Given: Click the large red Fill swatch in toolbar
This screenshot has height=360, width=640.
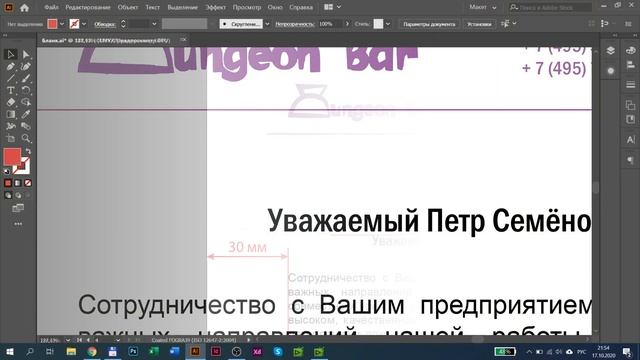Looking at the screenshot, I should (x=12, y=157).
